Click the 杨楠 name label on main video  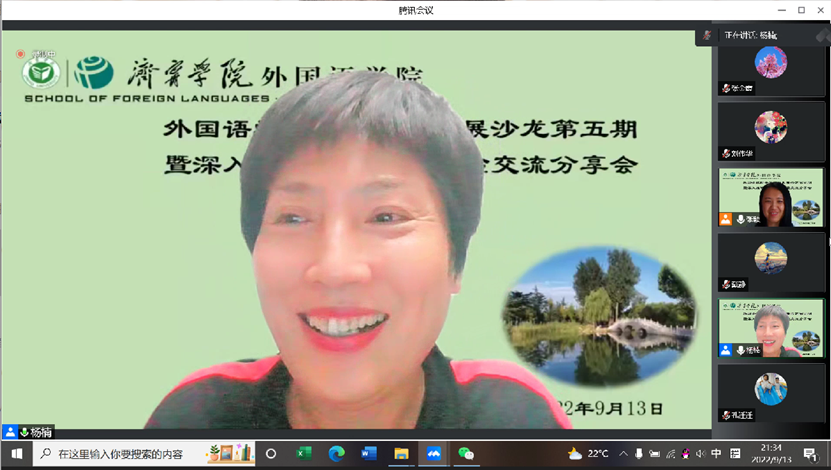coord(40,432)
